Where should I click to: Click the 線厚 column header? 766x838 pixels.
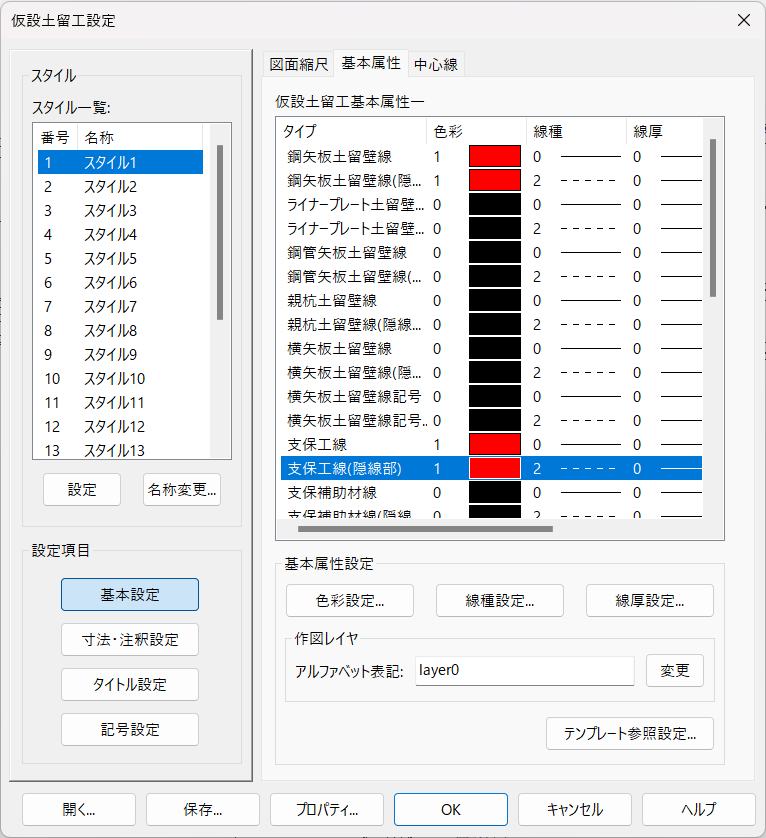pos(664,131)
